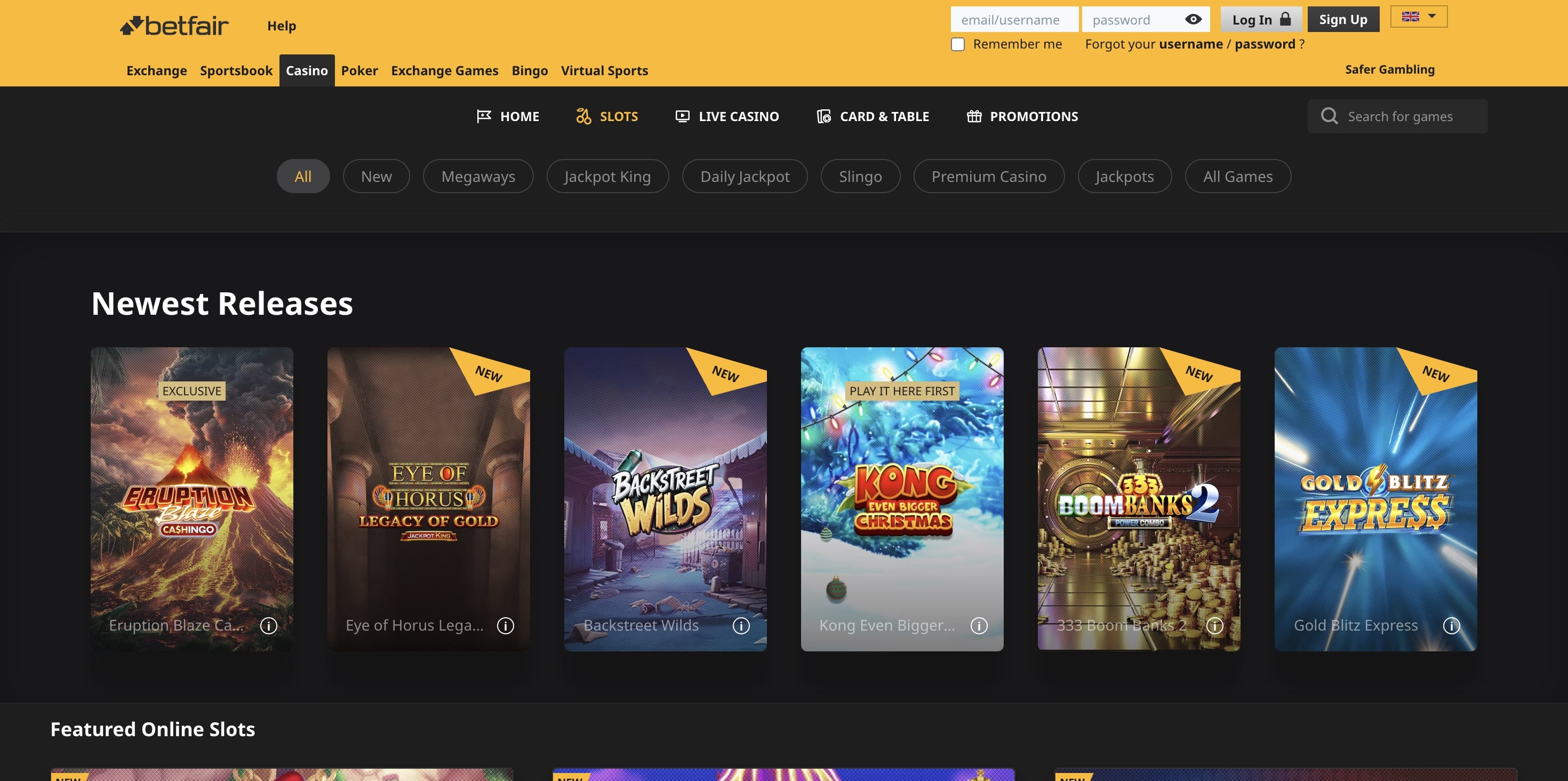Viewport: 1568px width, 781px height.
Task: Click the email/username input field
Action: point(1015,19)
